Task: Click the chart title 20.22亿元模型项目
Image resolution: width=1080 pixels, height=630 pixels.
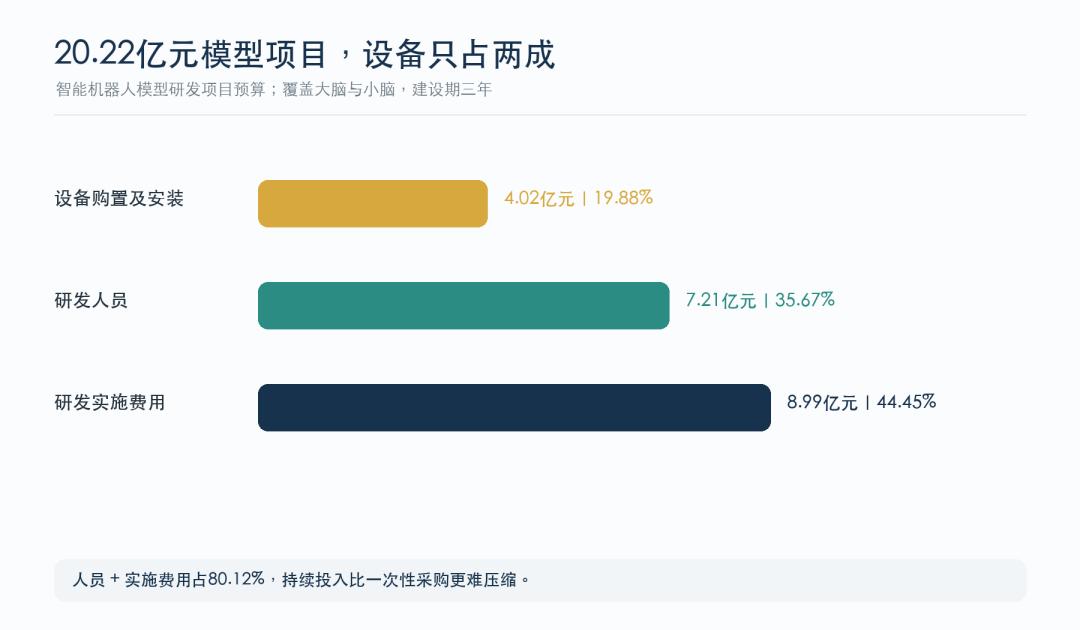Action: (x=190, y=54)
